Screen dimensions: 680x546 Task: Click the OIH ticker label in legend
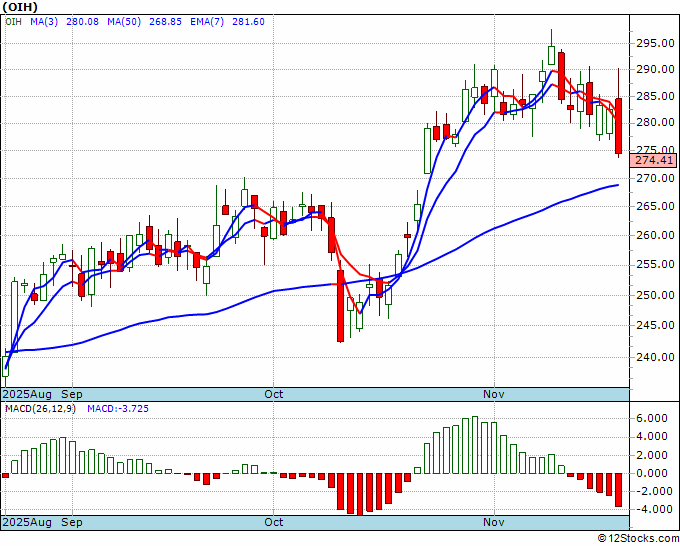[13, 22]
